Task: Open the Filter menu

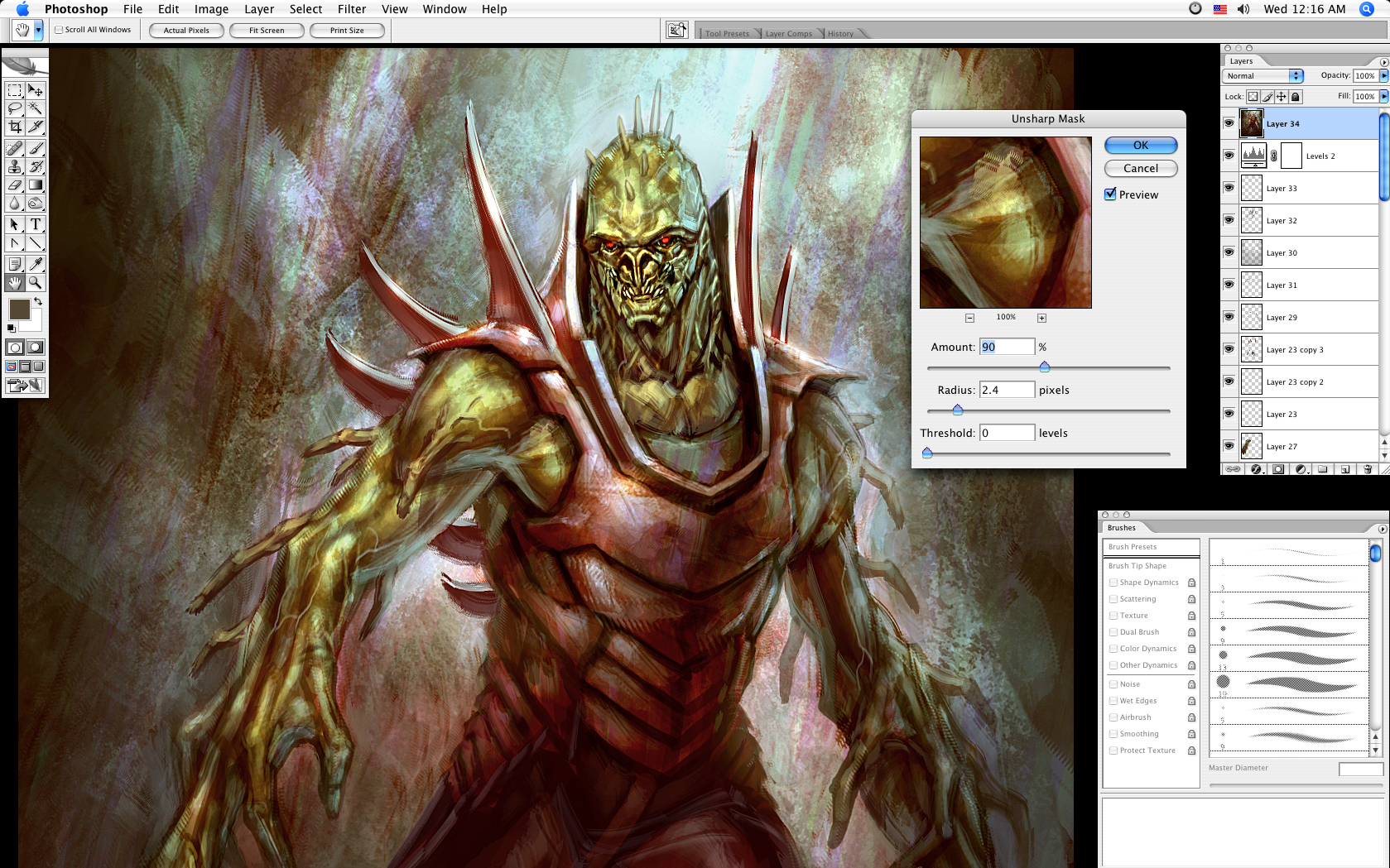Action: pyautogui.click(x=352, y=9)
